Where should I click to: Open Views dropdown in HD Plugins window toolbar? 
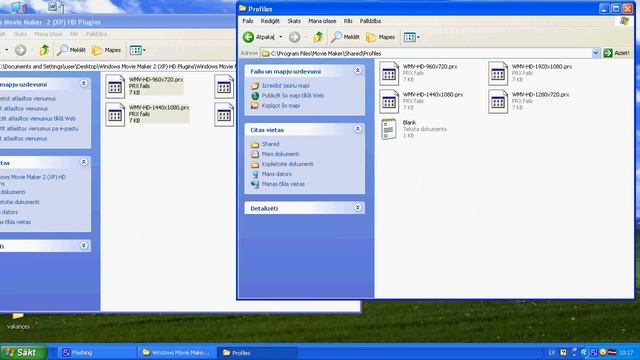click(x=138, y=50)
